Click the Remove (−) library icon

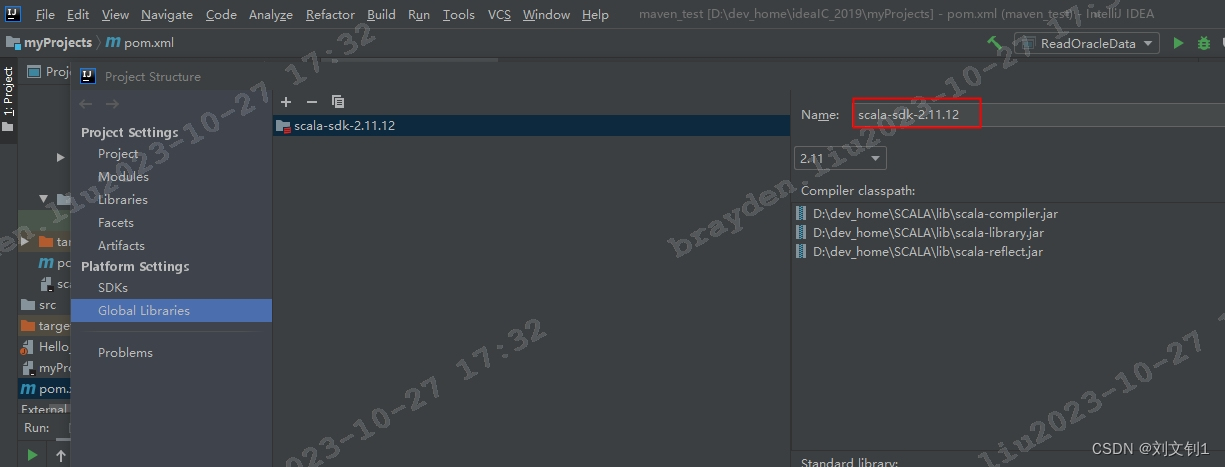coord(311,102)
